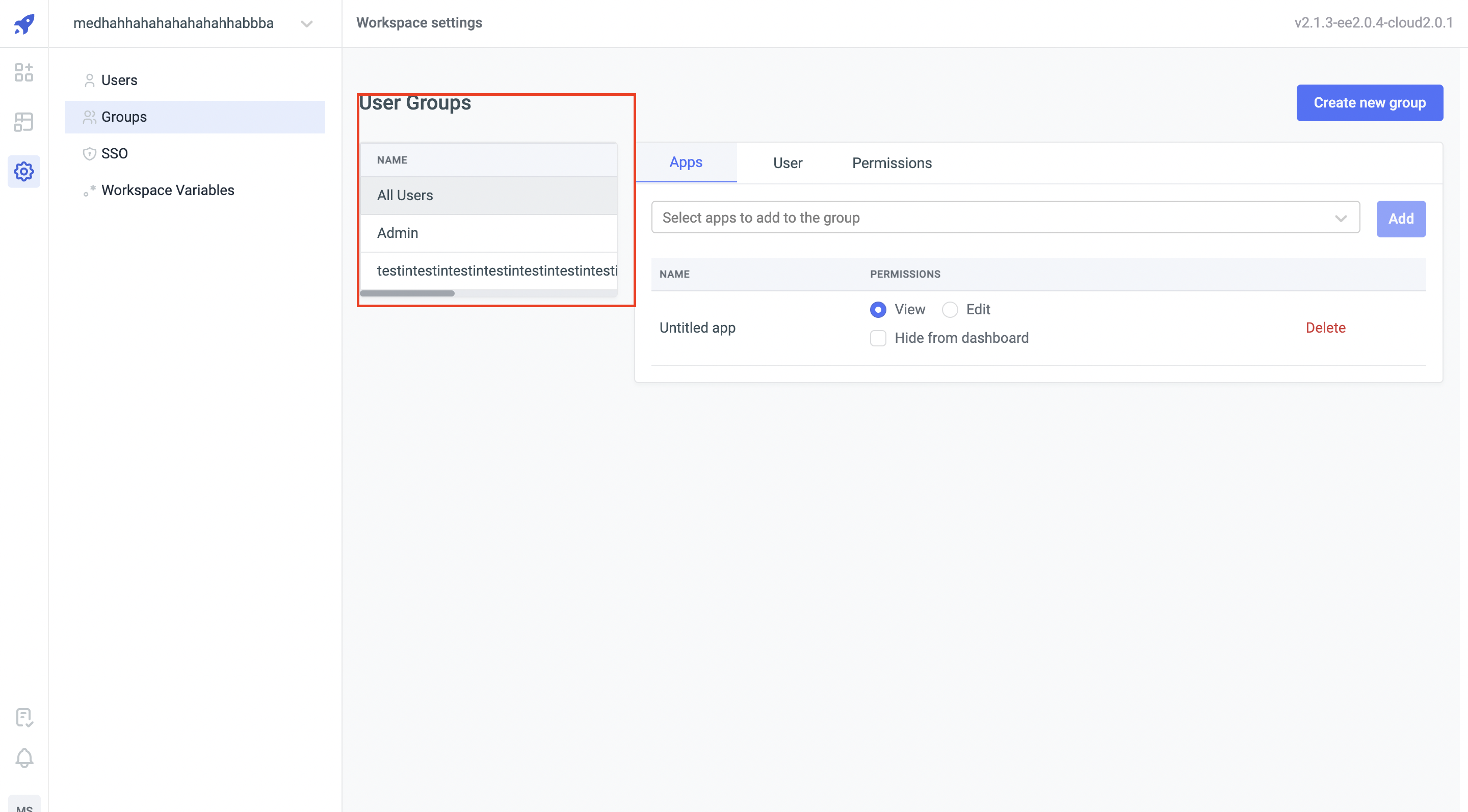Select the Admin user group
This screenshot has height=812, width=1468.
coord(397,233)
